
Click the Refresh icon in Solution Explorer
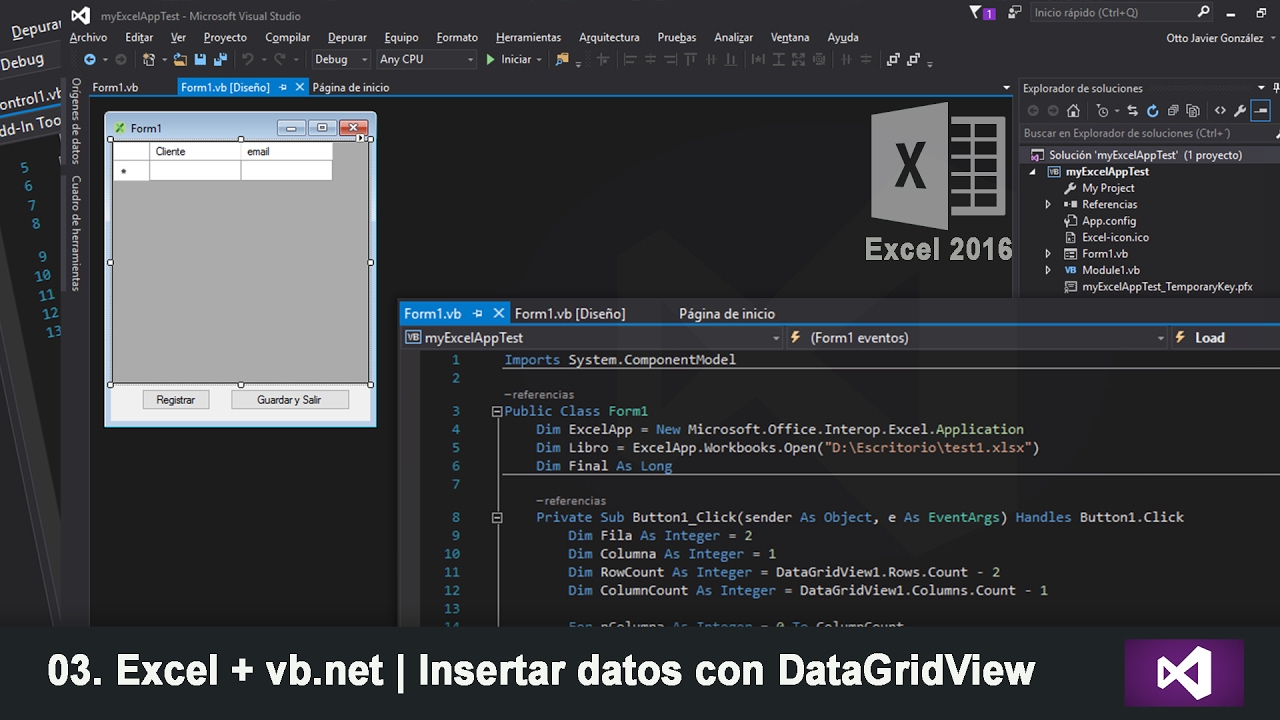1152,111
